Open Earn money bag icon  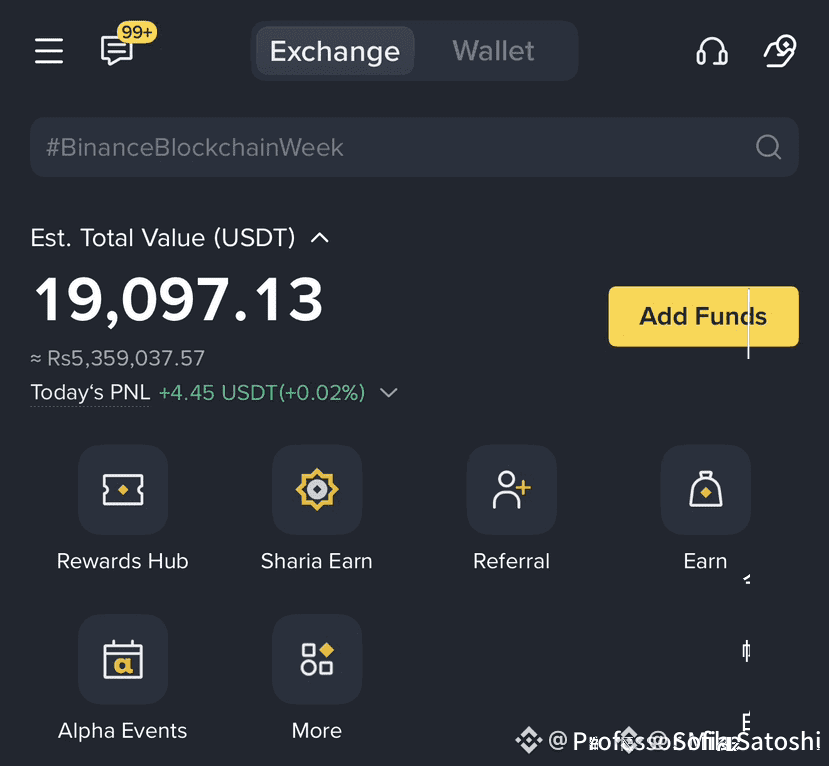point(706,490)
